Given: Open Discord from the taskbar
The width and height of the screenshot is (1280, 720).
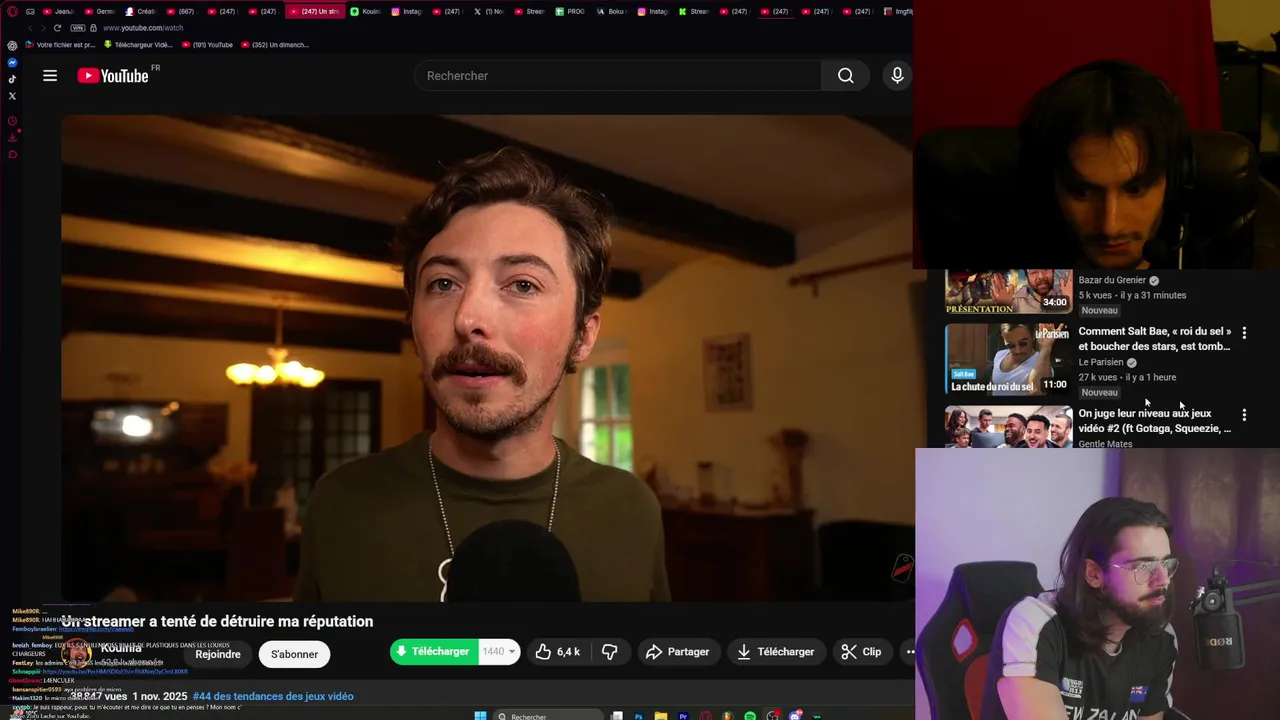Looking at the screenshot, I should pos(795,716).
